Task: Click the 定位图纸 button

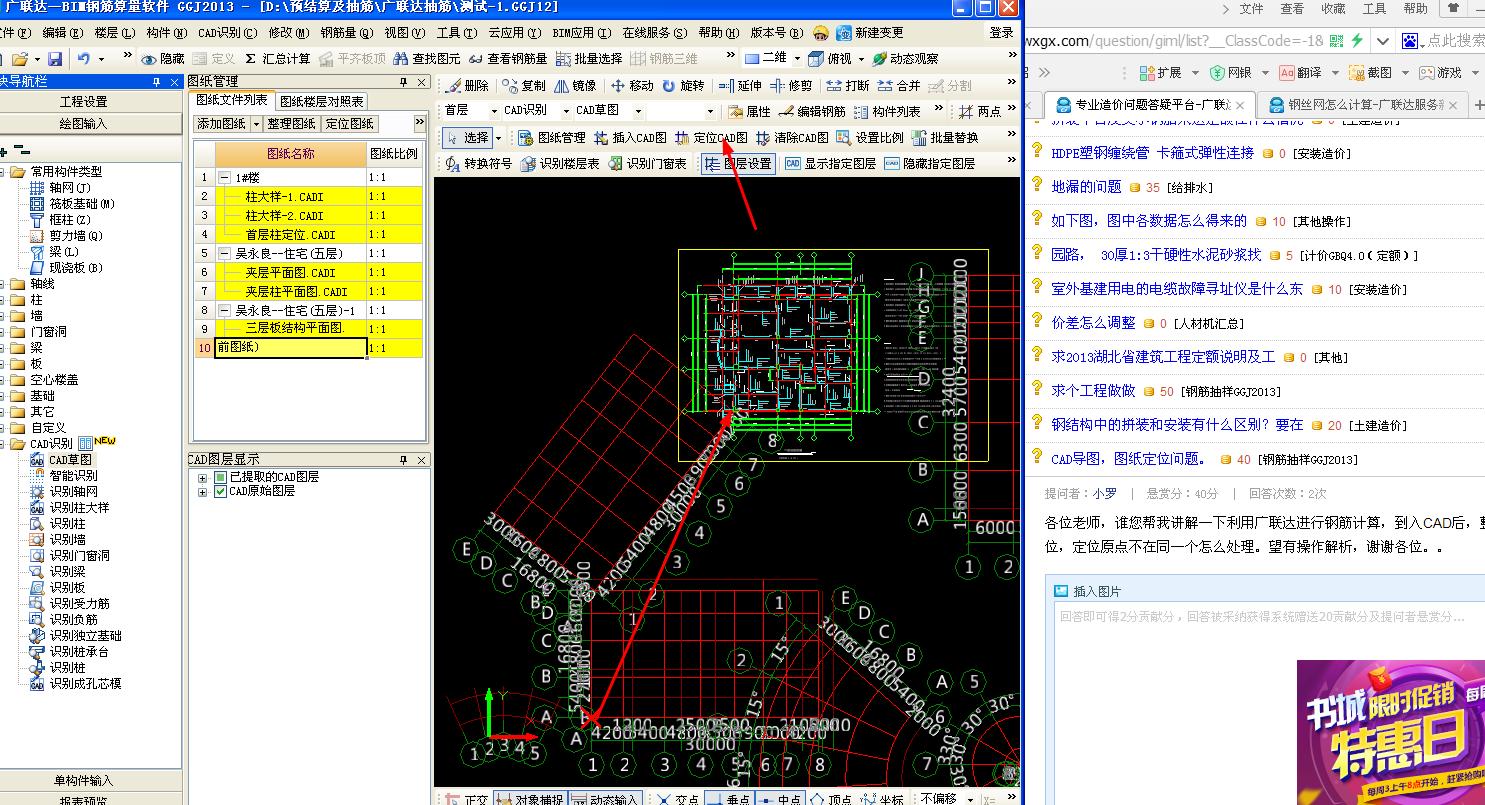Action: tap(350, 124)
